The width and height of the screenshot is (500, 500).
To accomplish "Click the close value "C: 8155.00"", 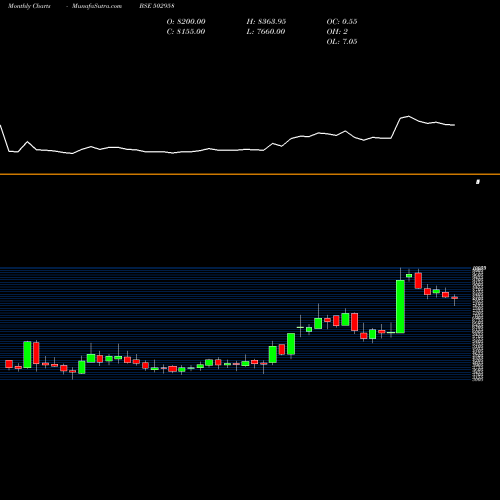I will point(186,32).
